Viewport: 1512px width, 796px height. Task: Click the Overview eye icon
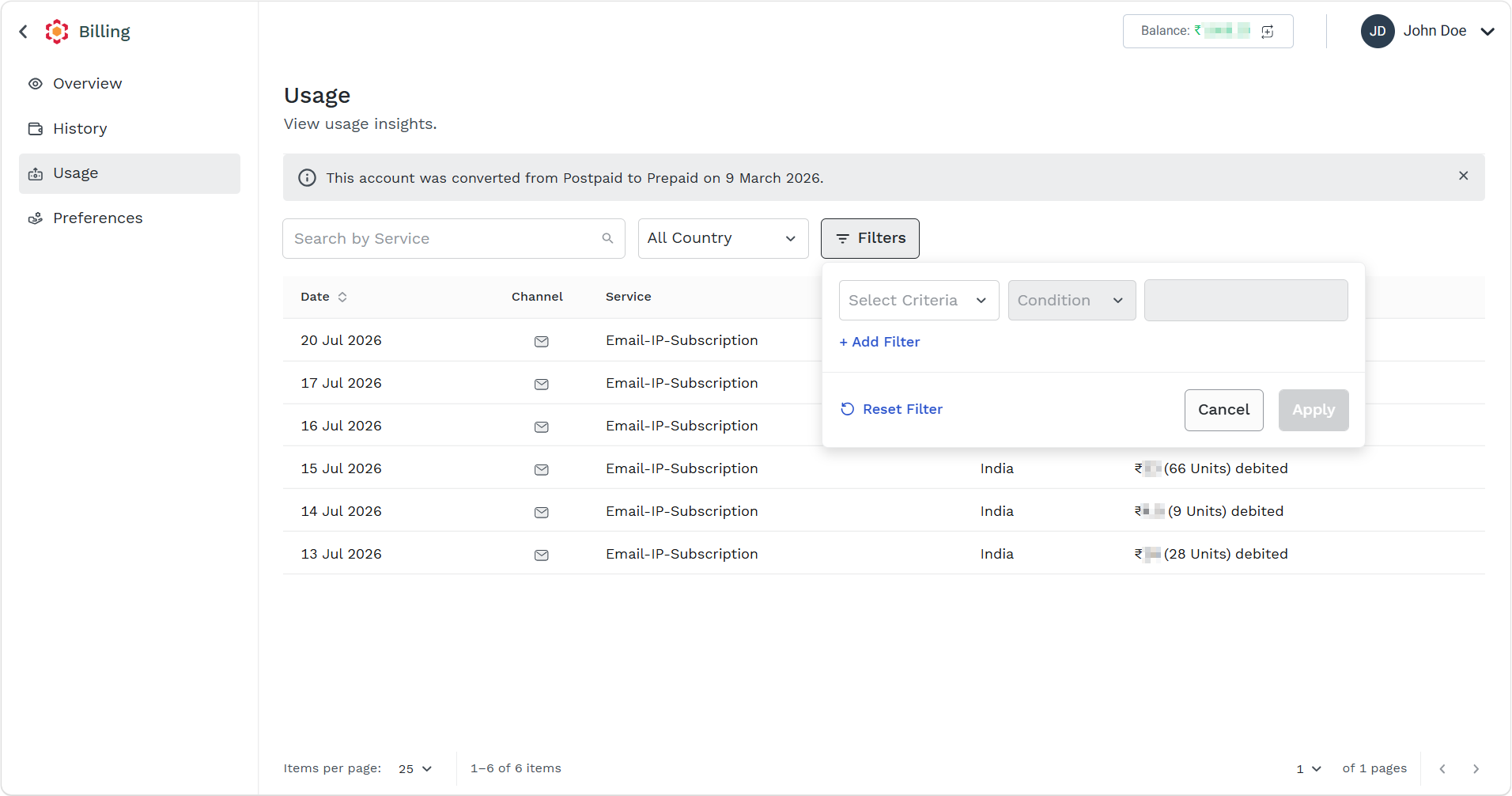coord(36,84)
